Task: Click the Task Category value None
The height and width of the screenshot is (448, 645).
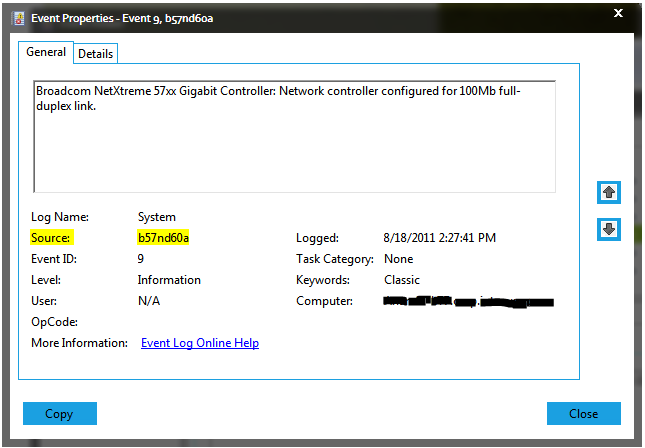Action: pyautogui.click(x=398, y=259)
